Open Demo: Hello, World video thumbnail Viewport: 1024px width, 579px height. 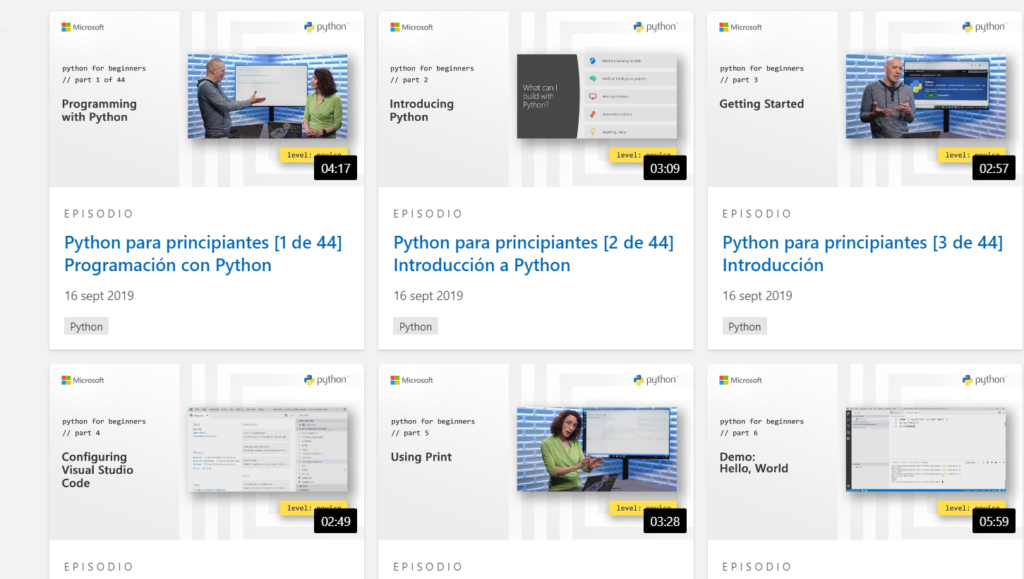click(925, 449)
